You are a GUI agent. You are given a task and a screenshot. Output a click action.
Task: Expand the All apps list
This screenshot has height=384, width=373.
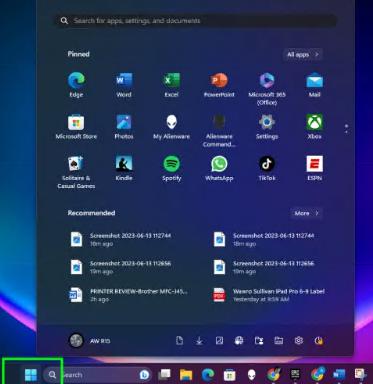303,54
